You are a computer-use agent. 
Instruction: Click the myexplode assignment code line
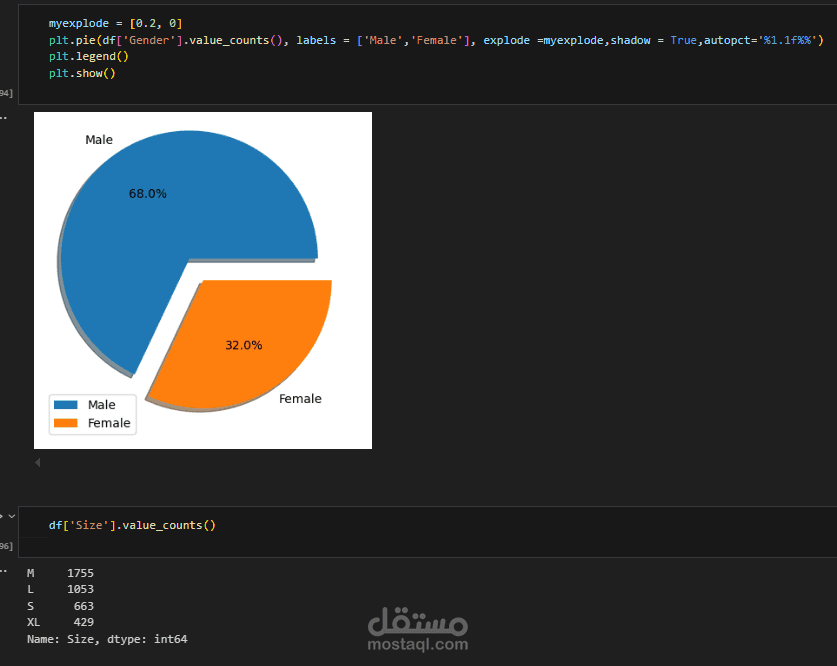click(115, 23)
